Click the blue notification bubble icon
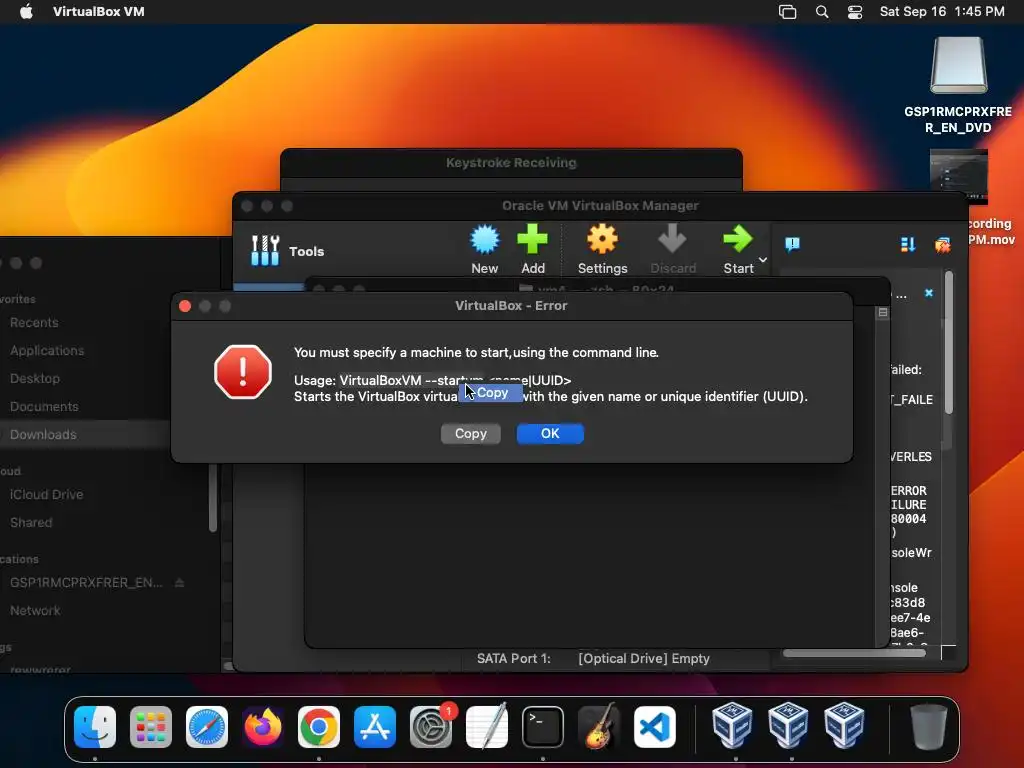 [x=792, y=244]
